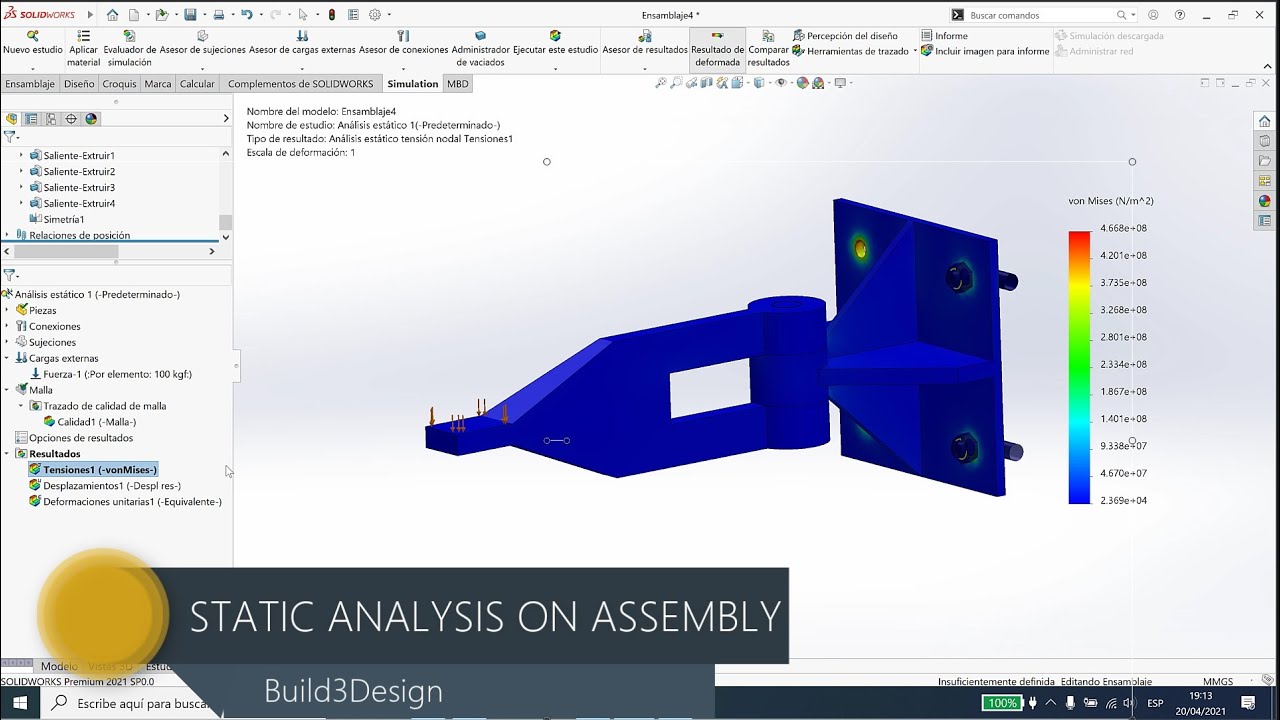Collapse Cargas externas node

[x=7, y=358]
